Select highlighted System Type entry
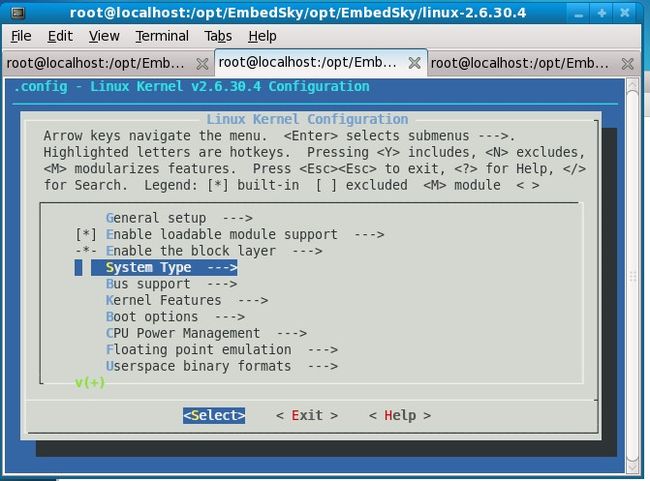This screenshot has width=650, height=481. (164, 267)
